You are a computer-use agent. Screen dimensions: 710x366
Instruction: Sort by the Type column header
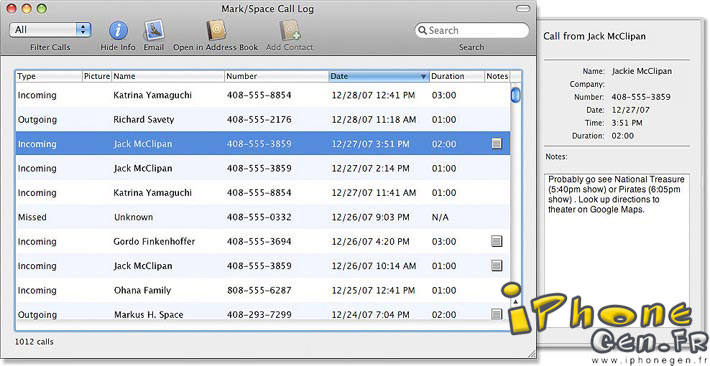(49, 76)
